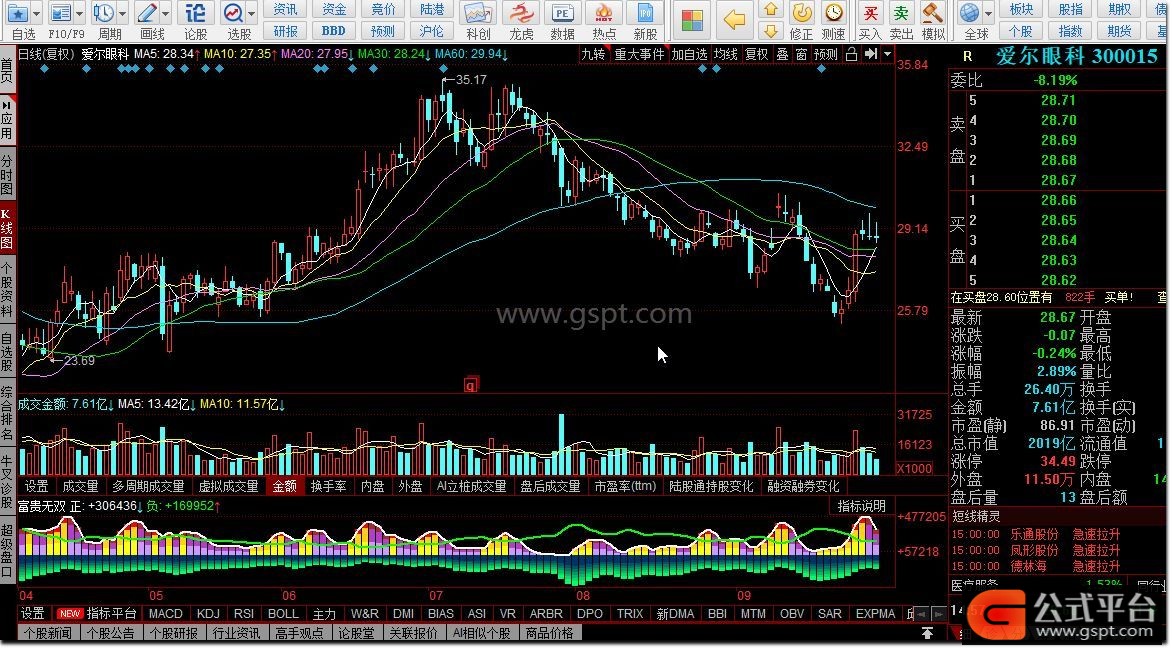Open the 科创 board icon
The width and height of the screenshot is (1172, 648).
click(x=478, y=13)
